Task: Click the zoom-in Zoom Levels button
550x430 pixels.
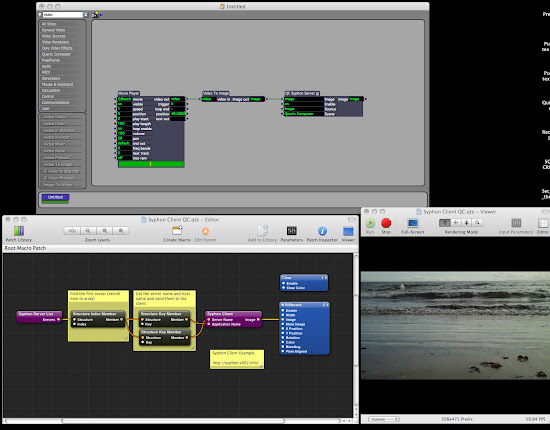Action: click(x=105, y=231)
